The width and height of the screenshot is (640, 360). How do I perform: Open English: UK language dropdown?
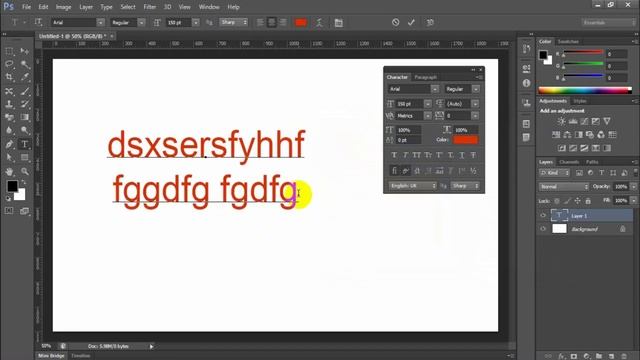point(413,186)
